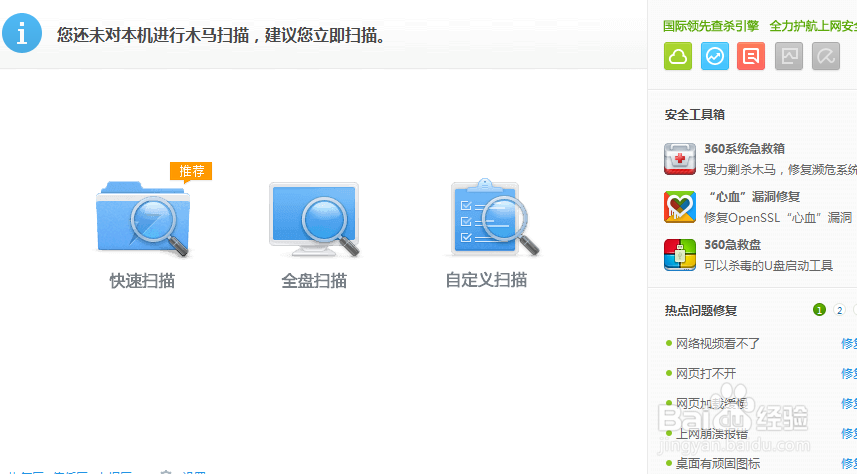Enable the first gray disabled engine icon
The height and width of the screenshot is (474, 857).
789,56
